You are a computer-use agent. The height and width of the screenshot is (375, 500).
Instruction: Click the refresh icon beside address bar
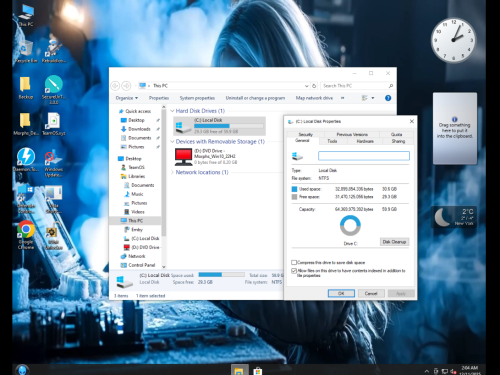tap(314, 86)
